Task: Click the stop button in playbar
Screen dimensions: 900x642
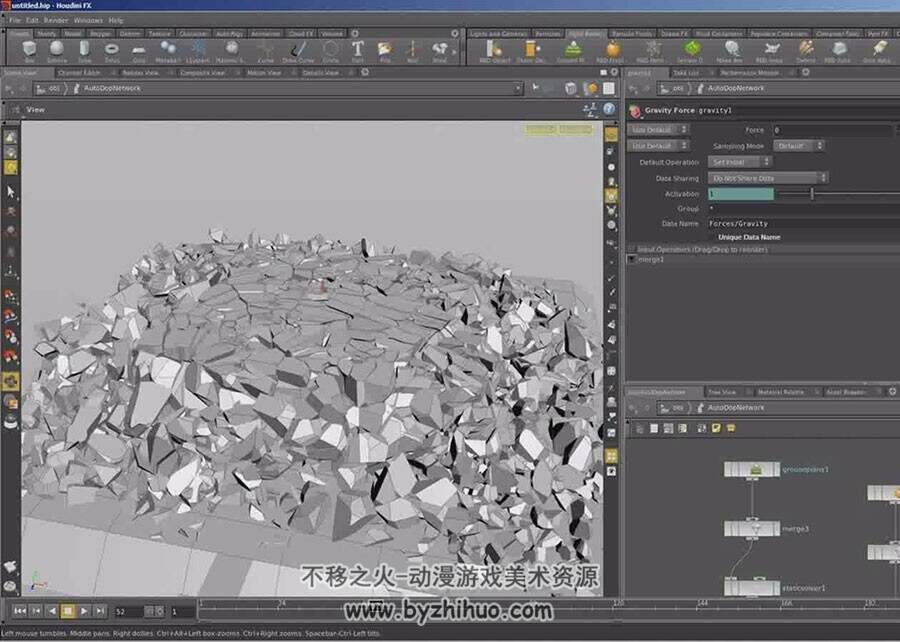Action: [x=68, y=611]
